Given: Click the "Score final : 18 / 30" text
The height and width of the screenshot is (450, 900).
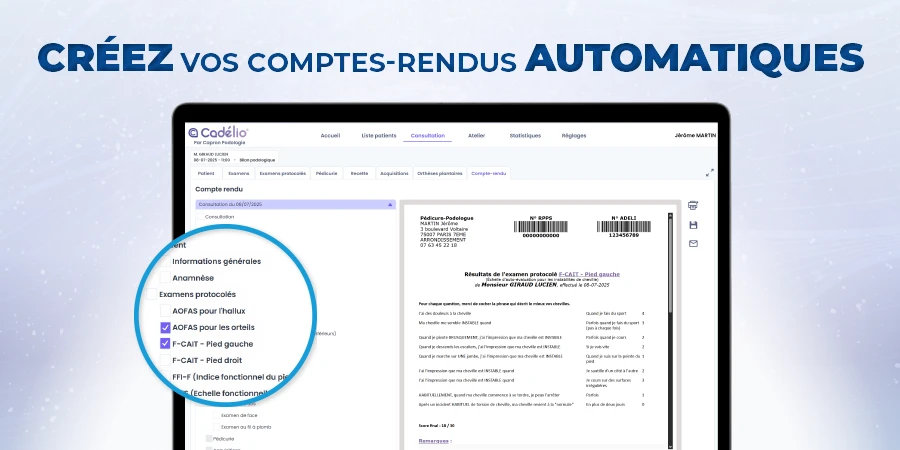Looking at the screenshot, I should 437,425.
